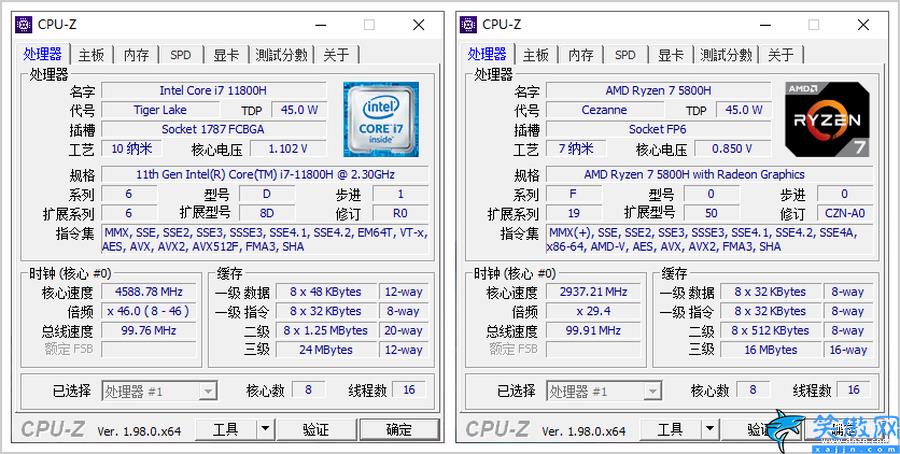Click L3 cache value 16 MBytes

point(771,350)
